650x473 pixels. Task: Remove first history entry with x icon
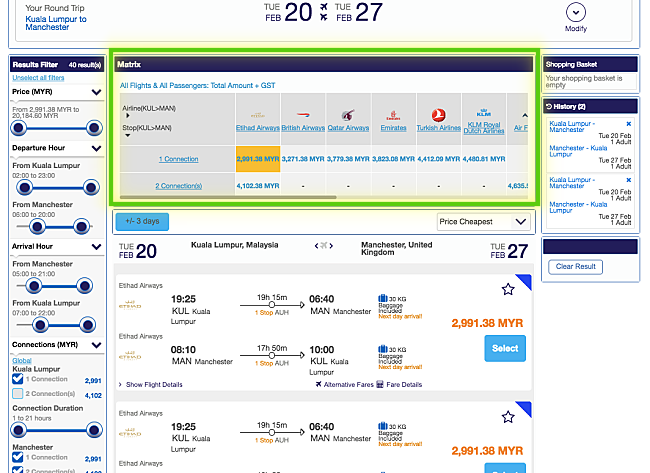tap(628, 124)
